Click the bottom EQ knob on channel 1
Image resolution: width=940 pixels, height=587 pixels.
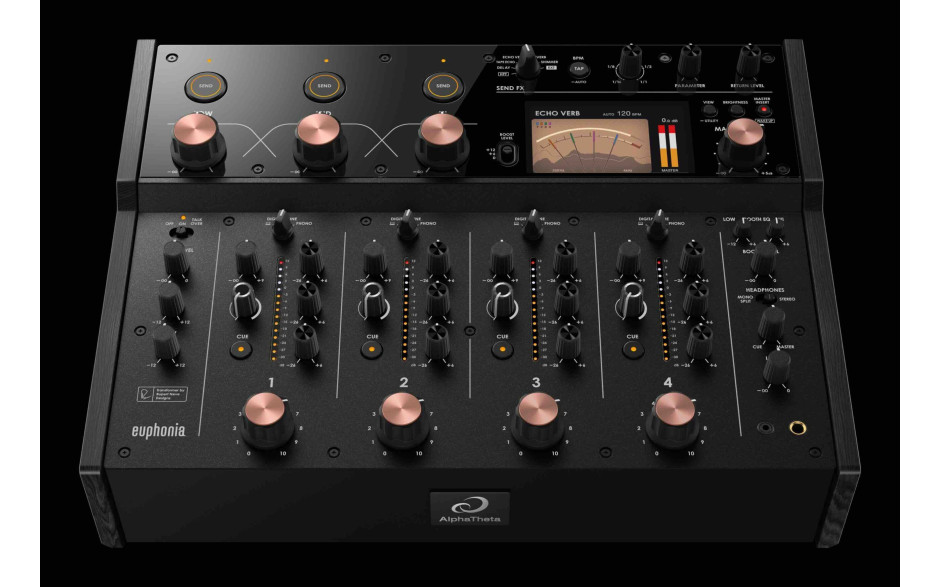(307, 343)
